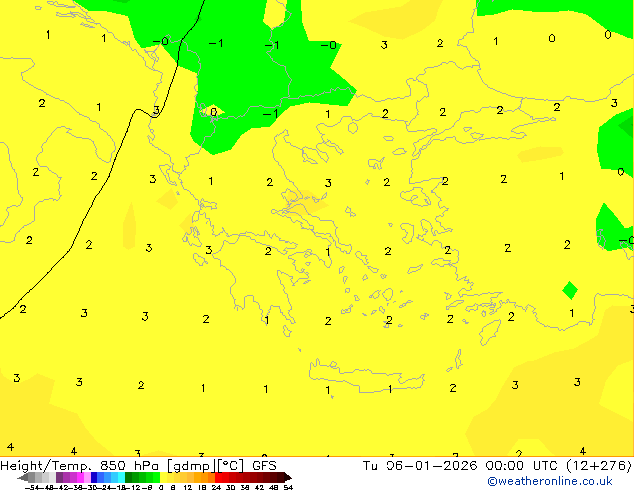Select the 'Height/Temp. 850 hPa' chart title
This screenshot has width=634, height=490.
[79, 466]
